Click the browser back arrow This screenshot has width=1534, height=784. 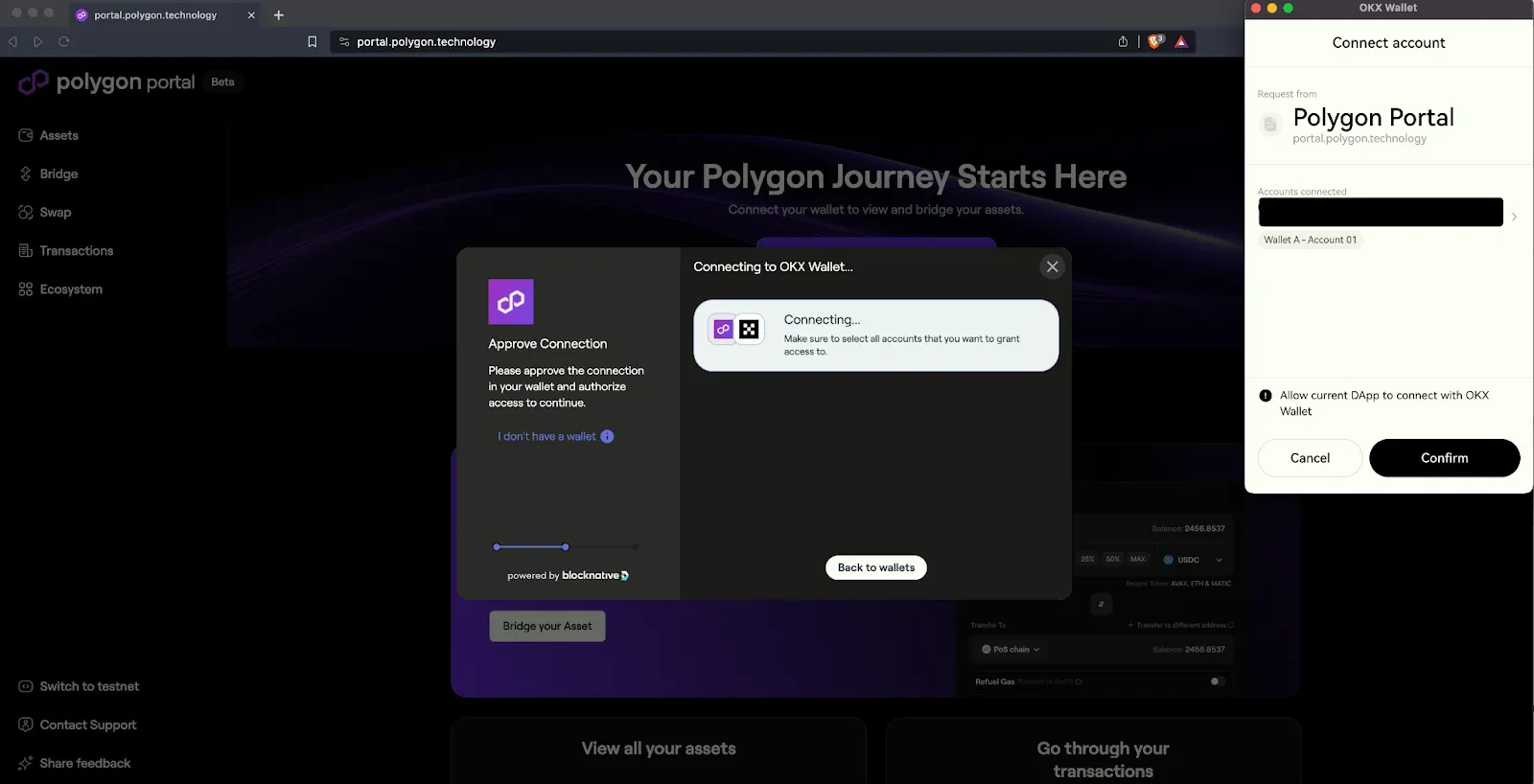click(12, 41)
